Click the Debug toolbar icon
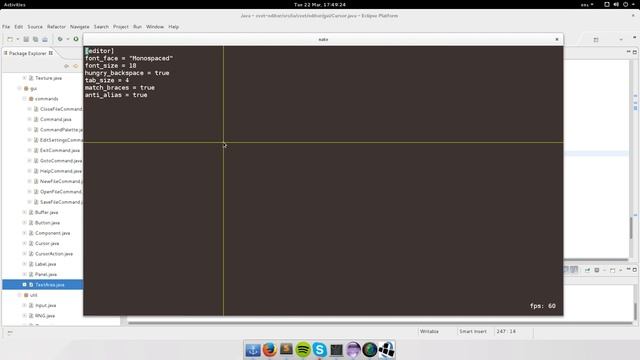Image resolution: width=640 pixels, height=360 pixels. point(60,39)
